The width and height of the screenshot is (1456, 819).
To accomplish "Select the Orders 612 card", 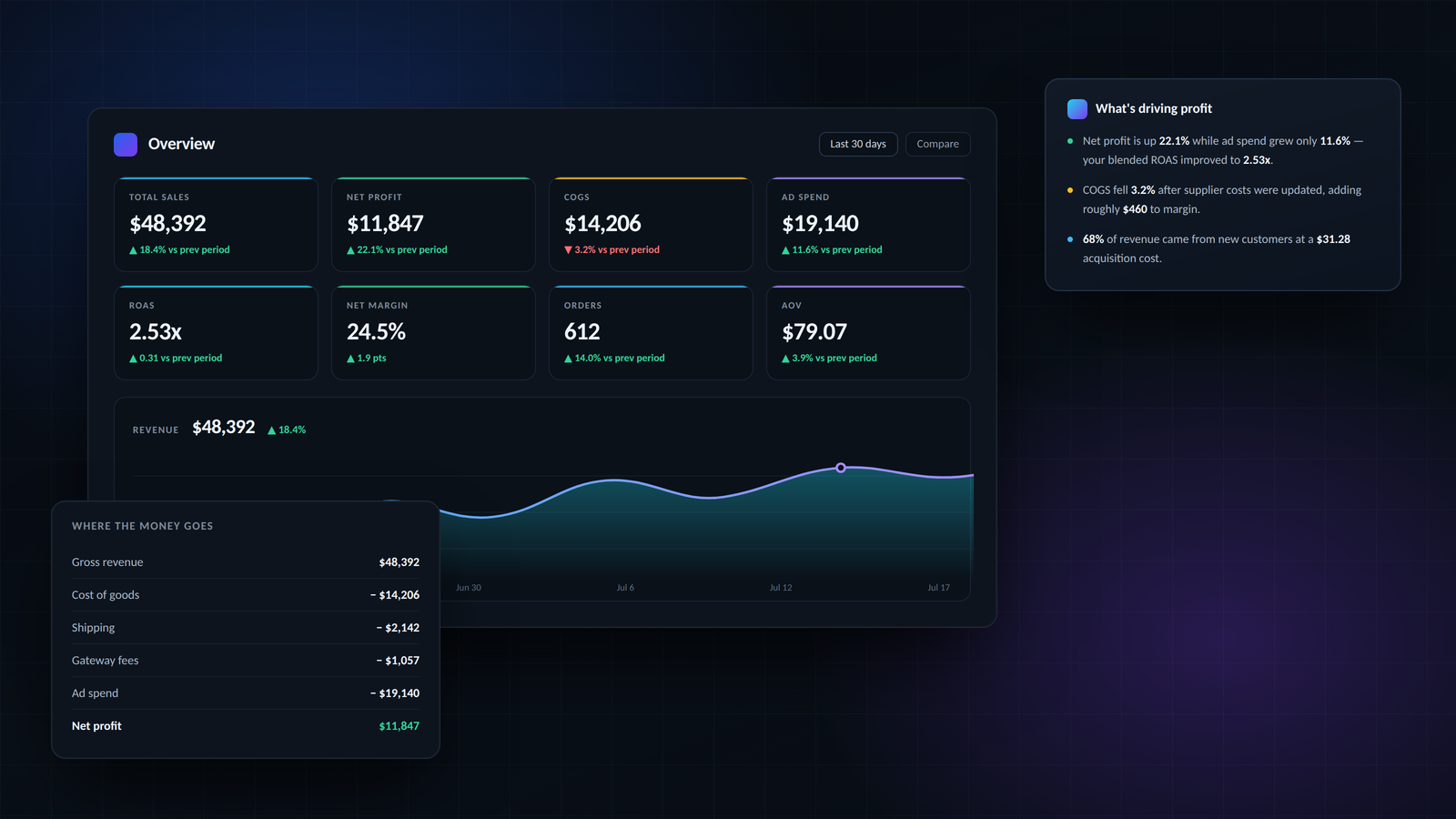I will (x=651, y=332).
